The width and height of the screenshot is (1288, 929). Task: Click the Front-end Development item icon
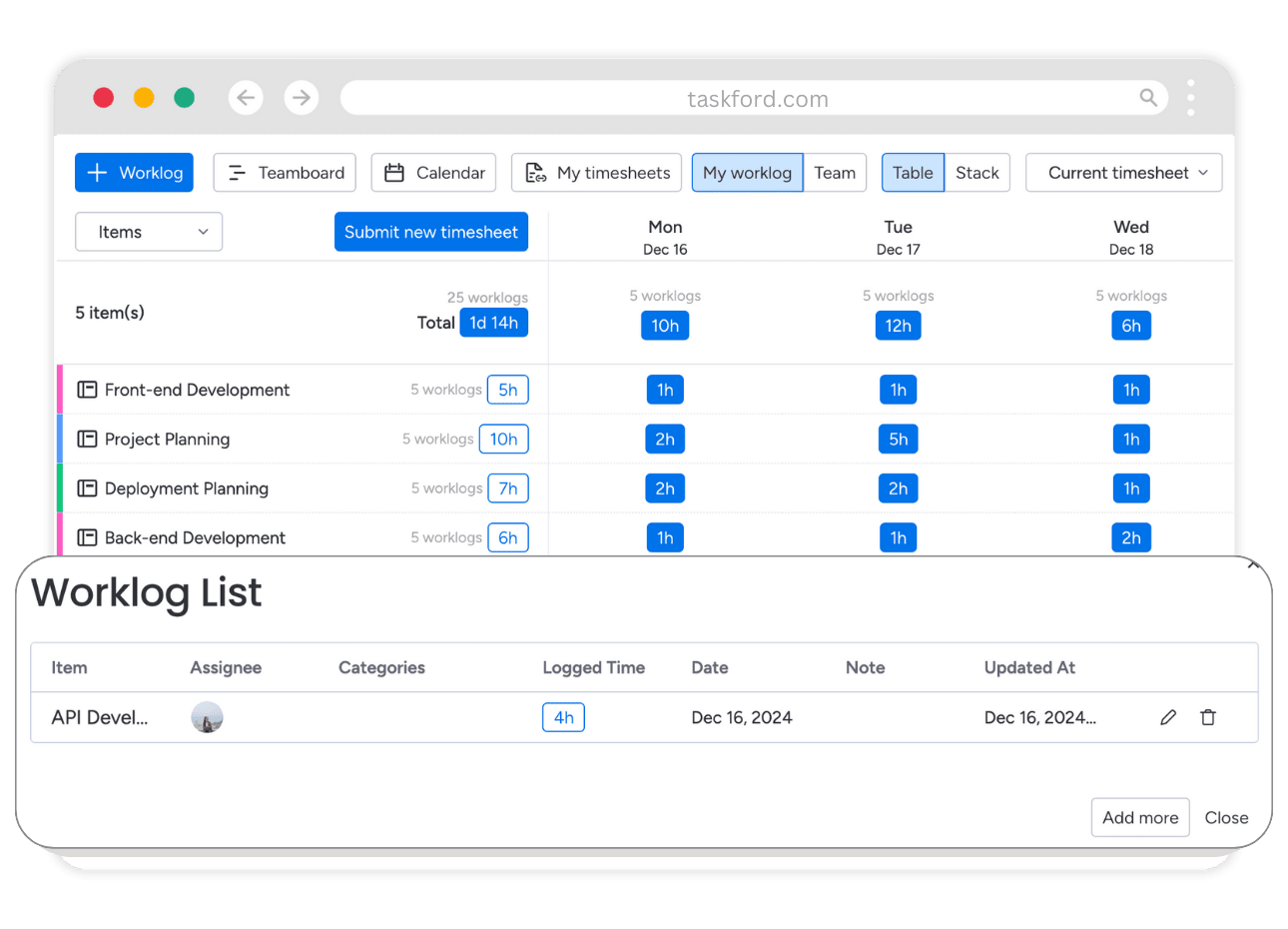[87, 390]
